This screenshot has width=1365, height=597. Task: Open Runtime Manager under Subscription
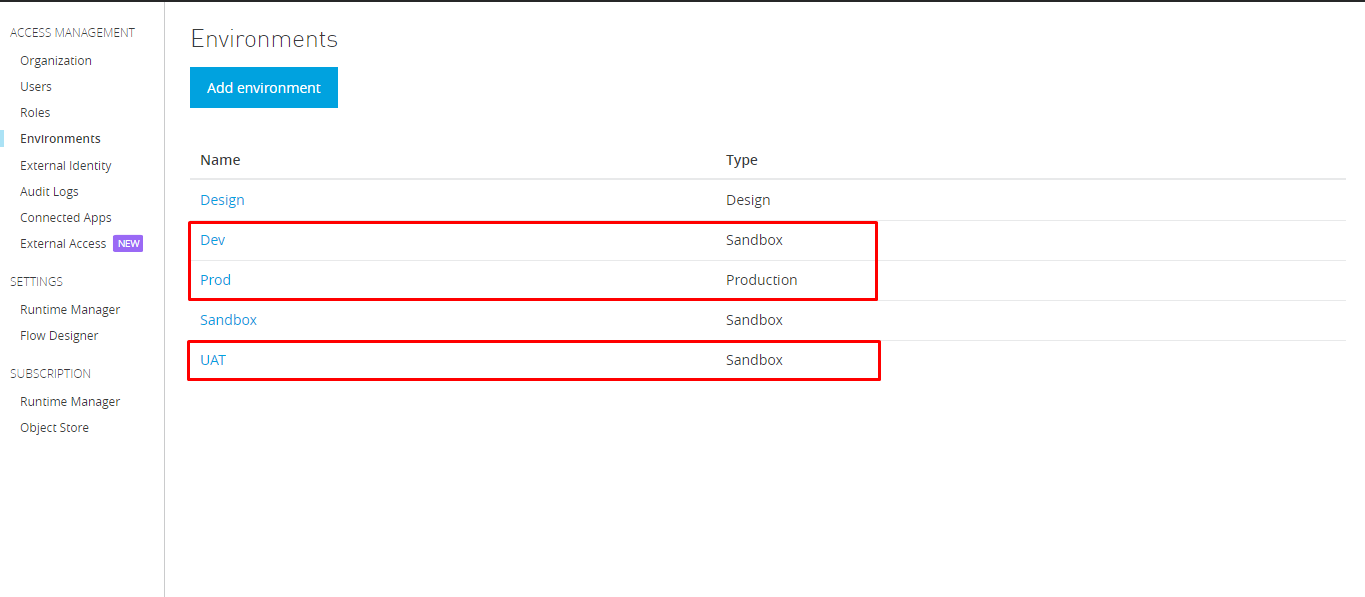(x=70, y=402)
